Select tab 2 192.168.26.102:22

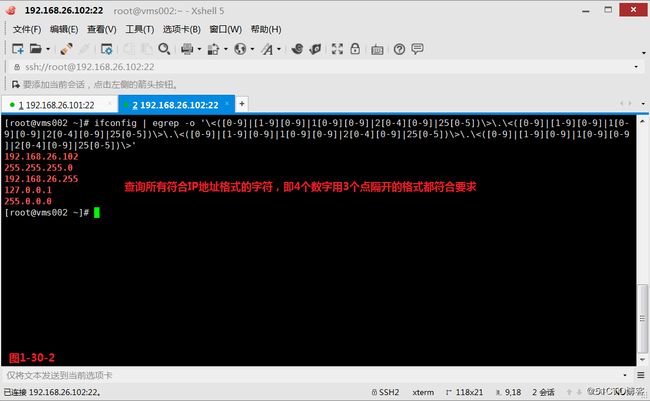tap(175, 105)
